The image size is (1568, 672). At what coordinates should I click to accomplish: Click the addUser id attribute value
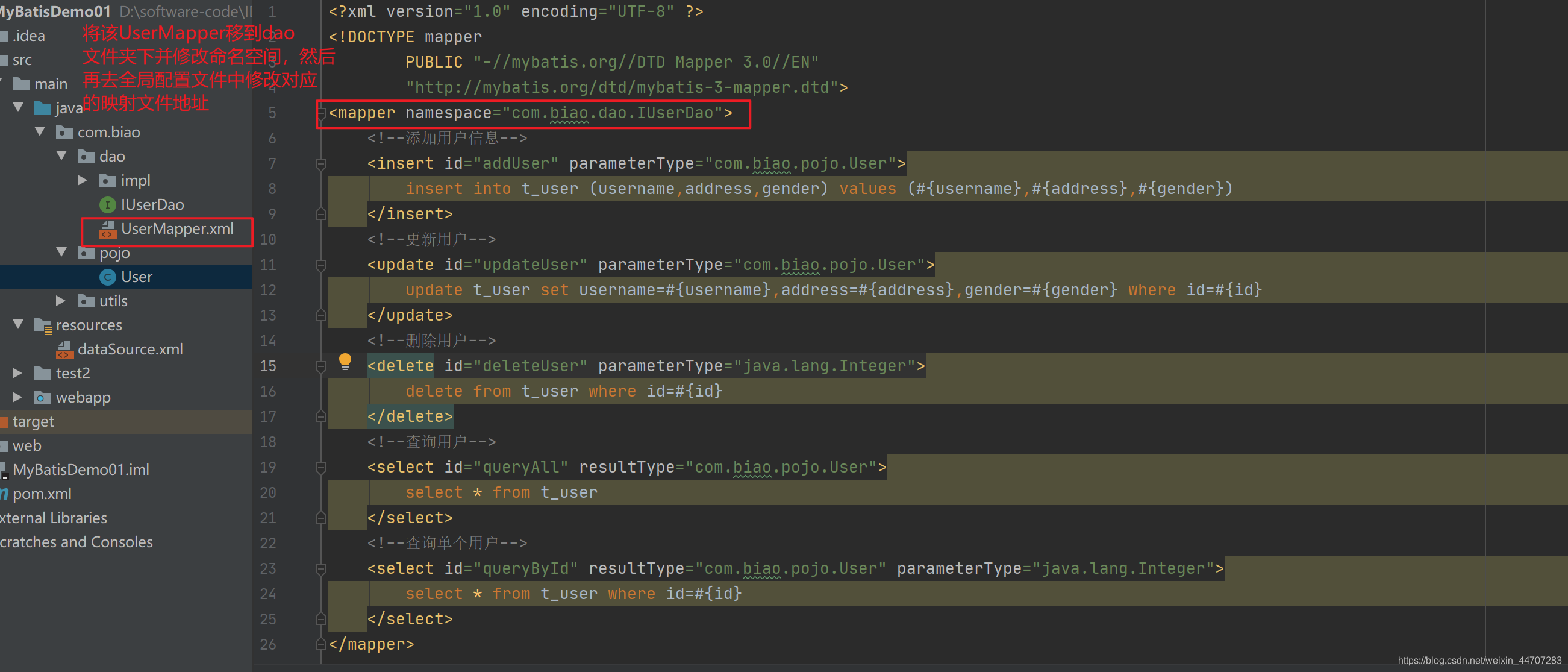(x=516, y=164)
